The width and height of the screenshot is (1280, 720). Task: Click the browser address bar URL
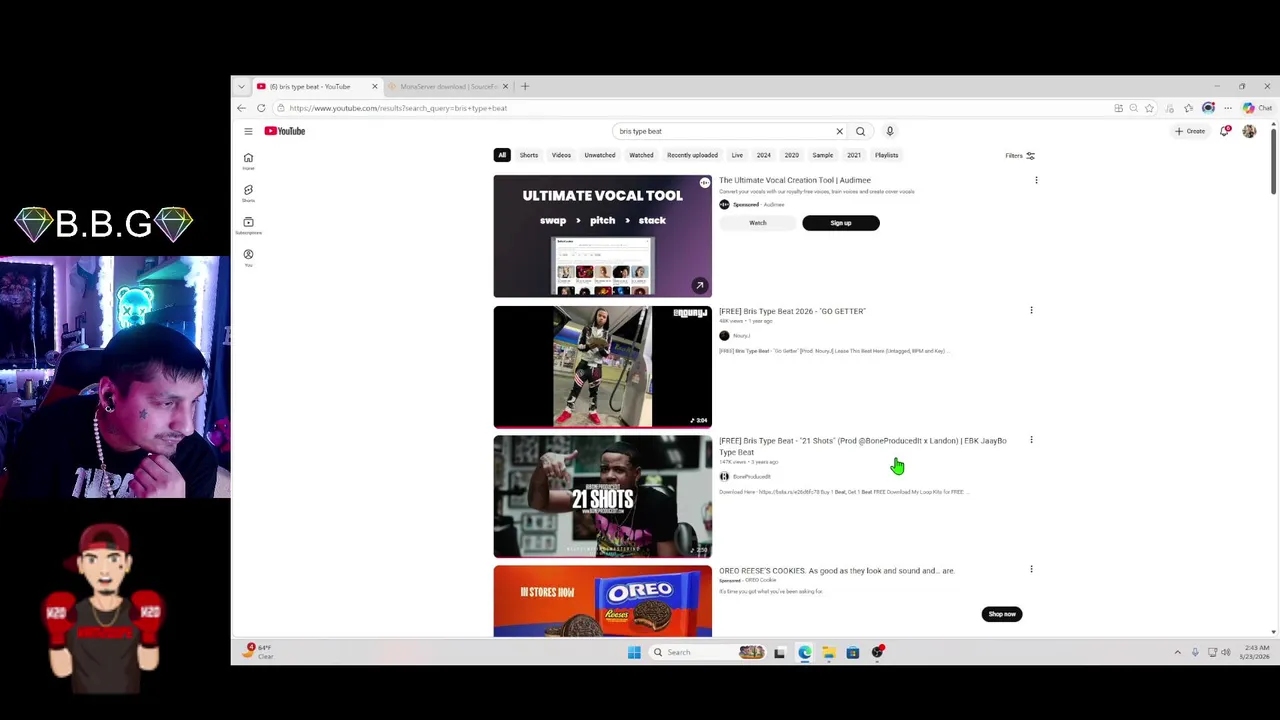[x=398, y=108]
